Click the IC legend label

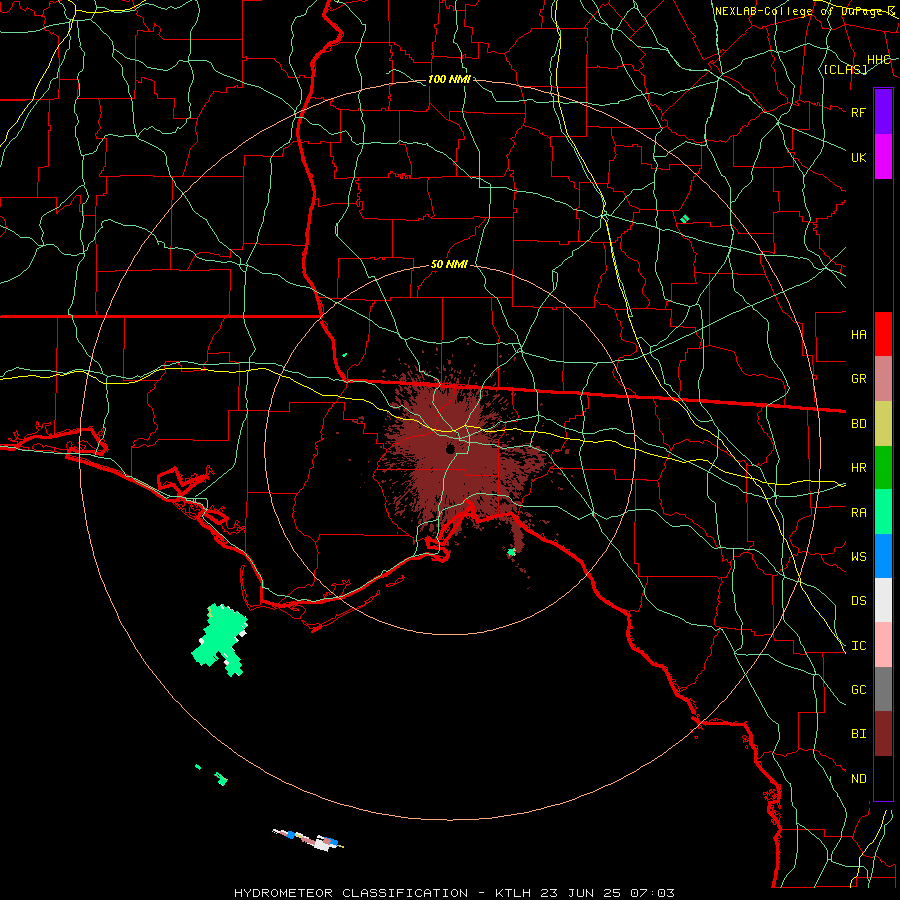(x=858, y=646)
